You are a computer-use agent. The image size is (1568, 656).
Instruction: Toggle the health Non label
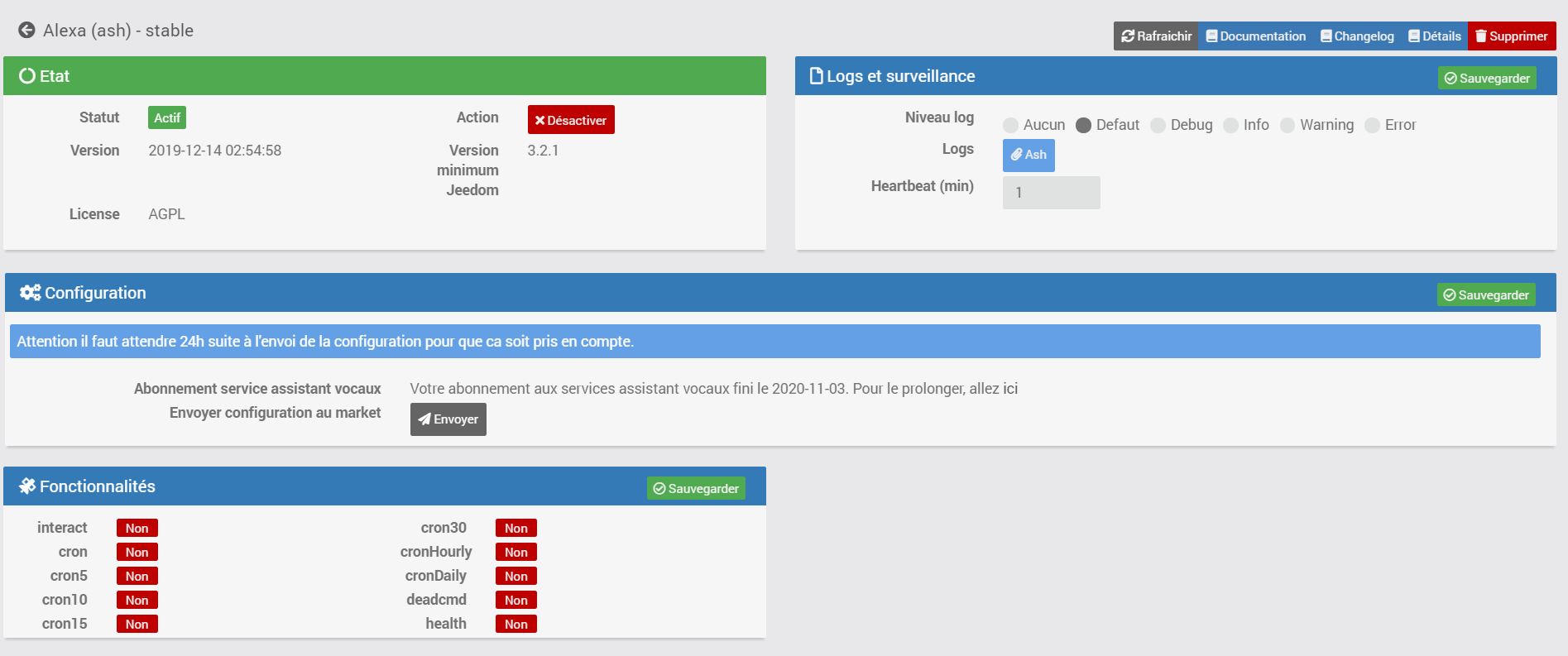coord(516,624)
